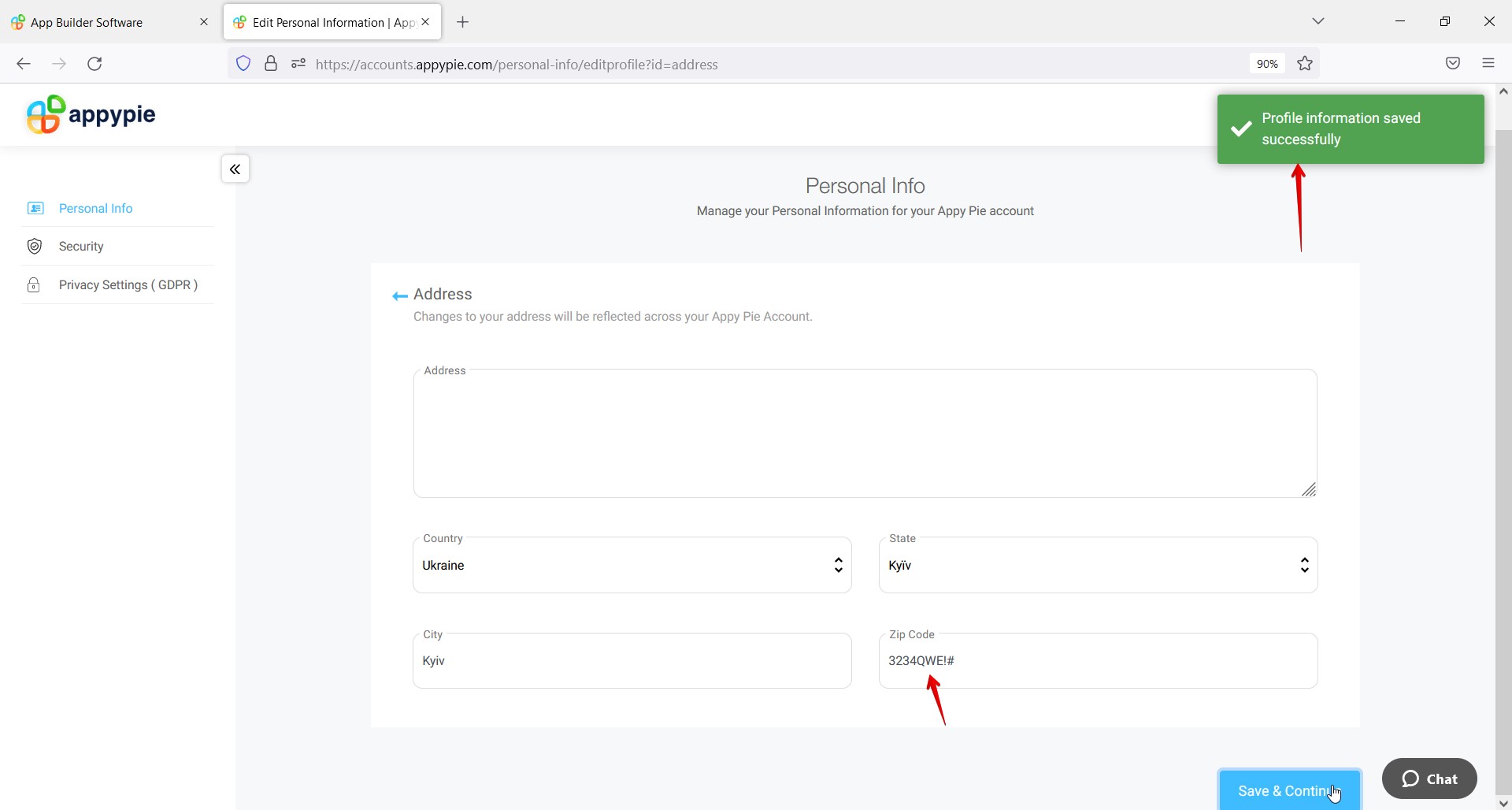The height and width of the screenshot is (810, 1512).
Task: Click the browser forward arrow
Action: click(59, 64)
